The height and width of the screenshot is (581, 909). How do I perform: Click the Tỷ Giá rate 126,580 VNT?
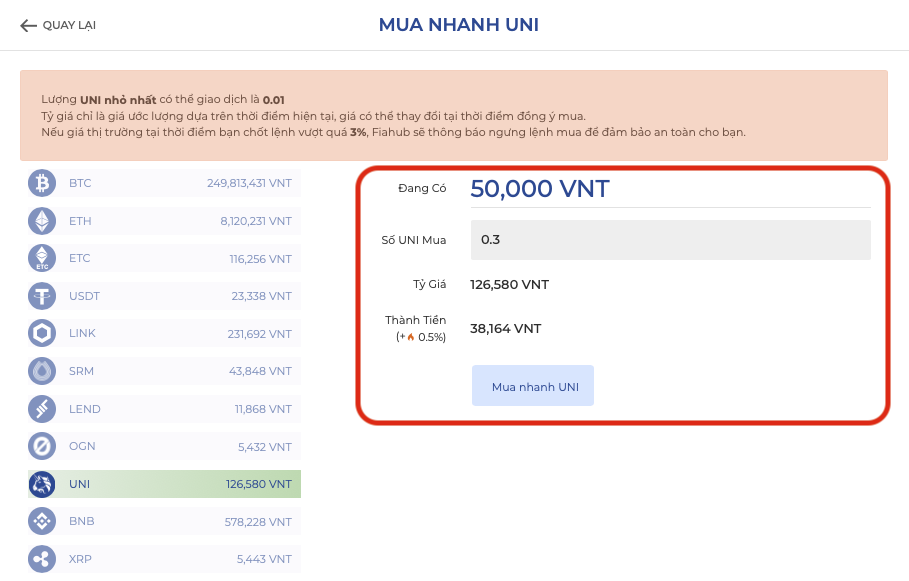click(509, 285)
